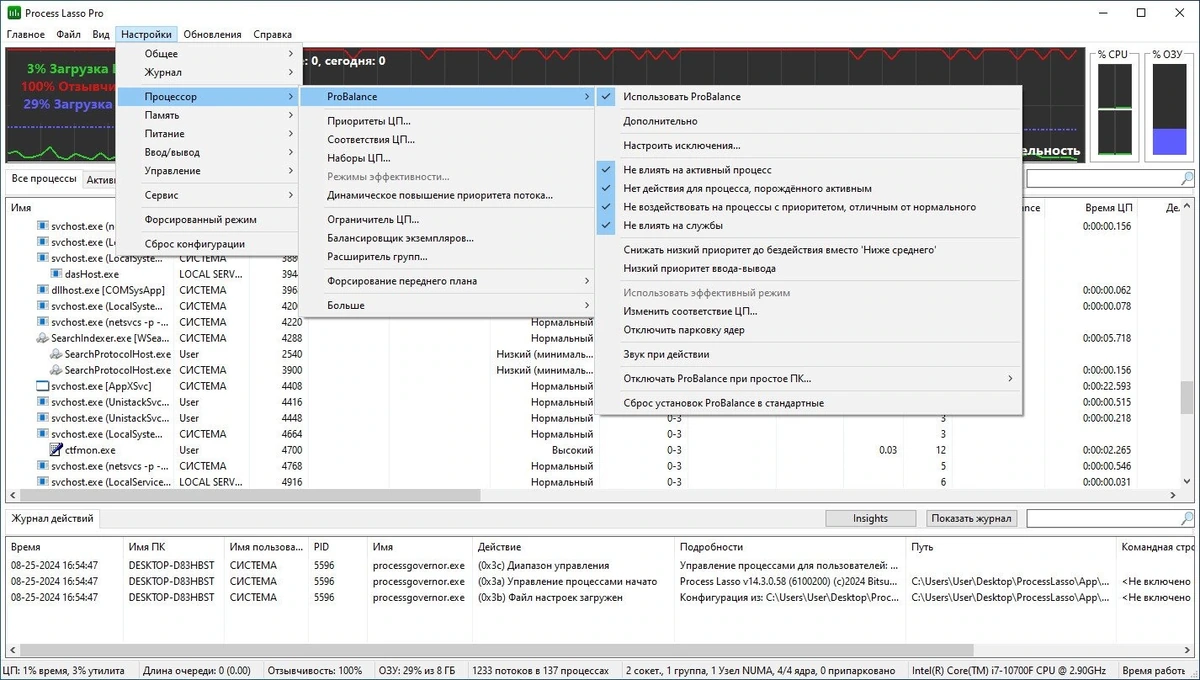Click the '% ОЗУ' meter bar
The height and width of the screenshot is (680, 1200).
tap(1170, 110)
